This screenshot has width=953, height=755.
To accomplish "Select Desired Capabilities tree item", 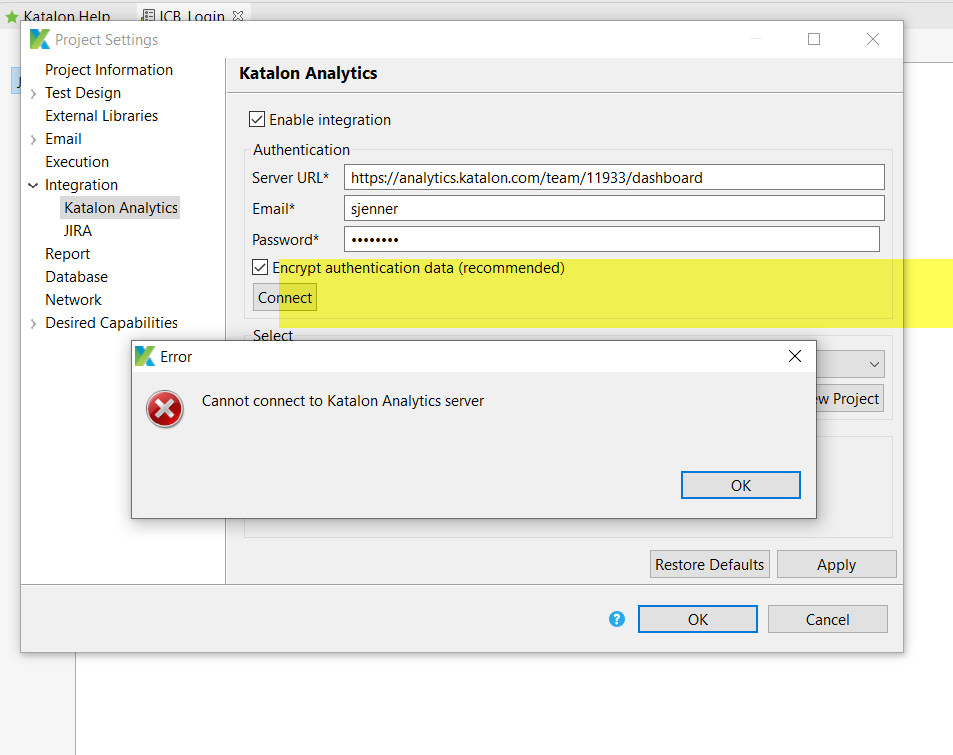I will 112,323.
